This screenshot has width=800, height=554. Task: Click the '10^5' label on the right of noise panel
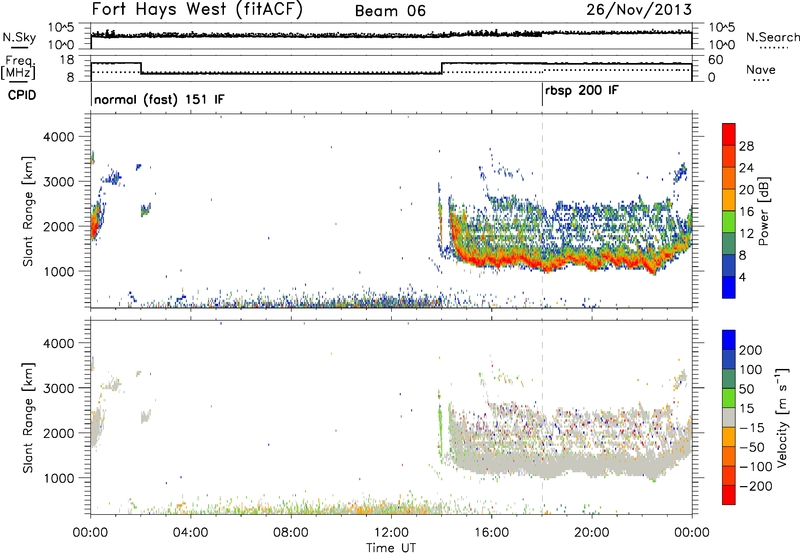(721, 27)
